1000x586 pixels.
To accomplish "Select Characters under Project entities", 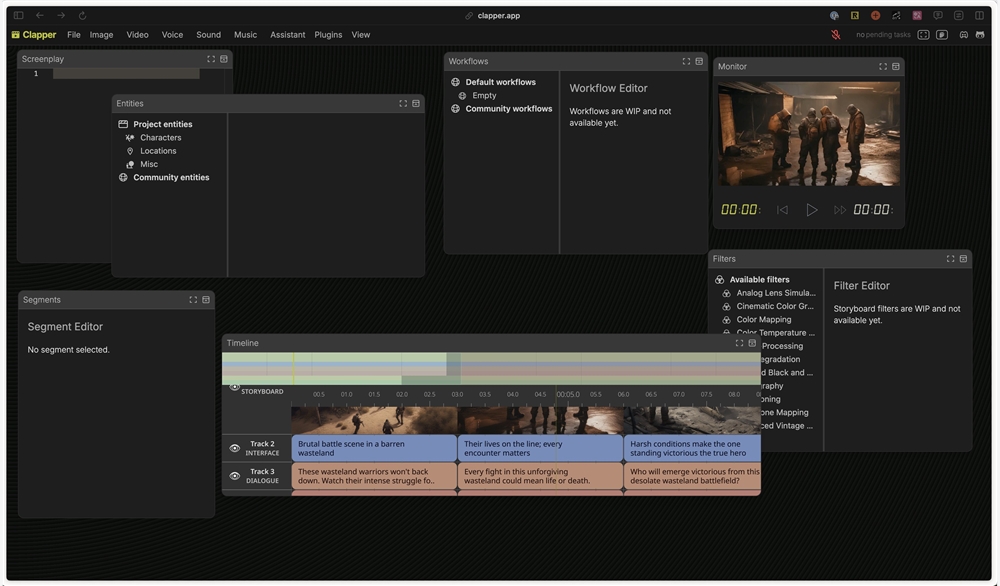I will [x=160, y=138].
